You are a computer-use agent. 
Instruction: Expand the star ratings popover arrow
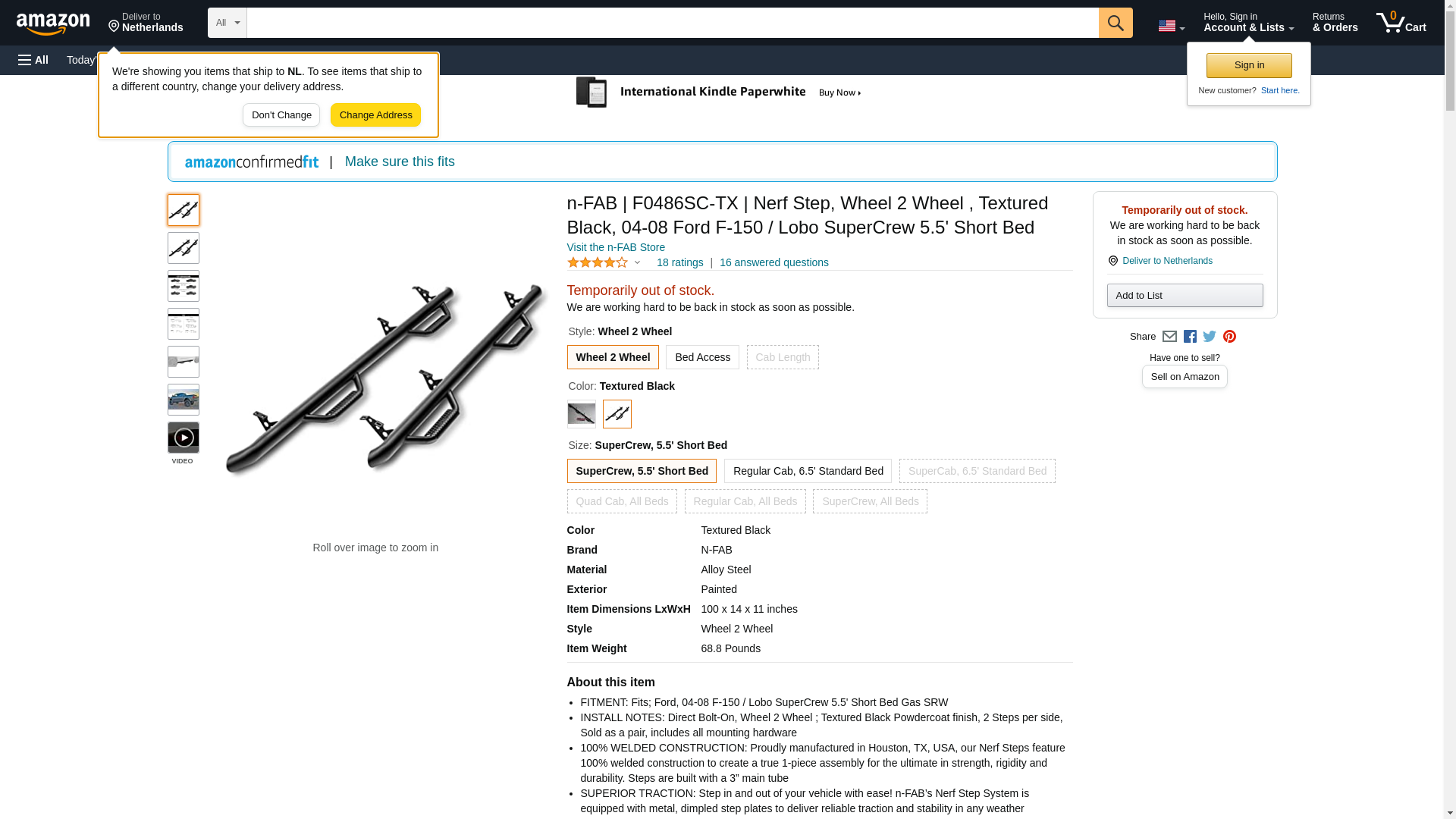click(x=637, y=263)
